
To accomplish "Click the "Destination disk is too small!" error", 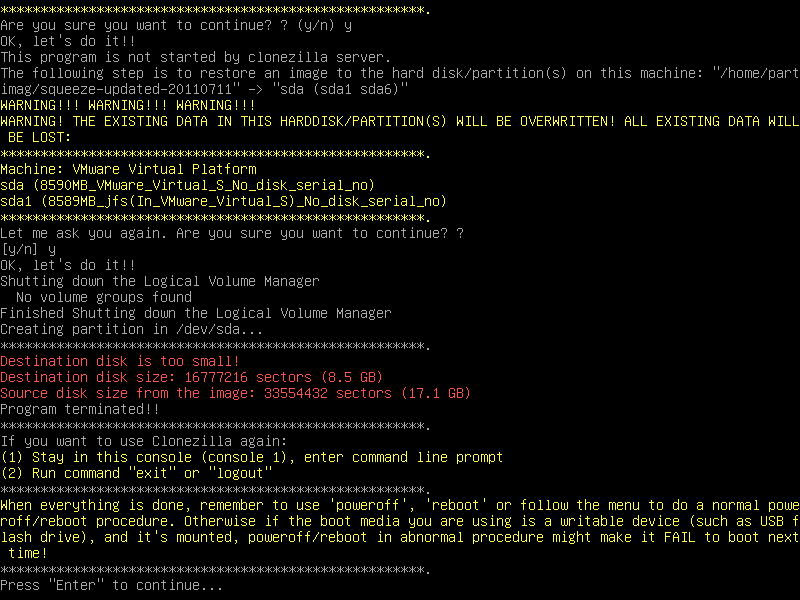I will pyautogui.click(x=120, y=361).
